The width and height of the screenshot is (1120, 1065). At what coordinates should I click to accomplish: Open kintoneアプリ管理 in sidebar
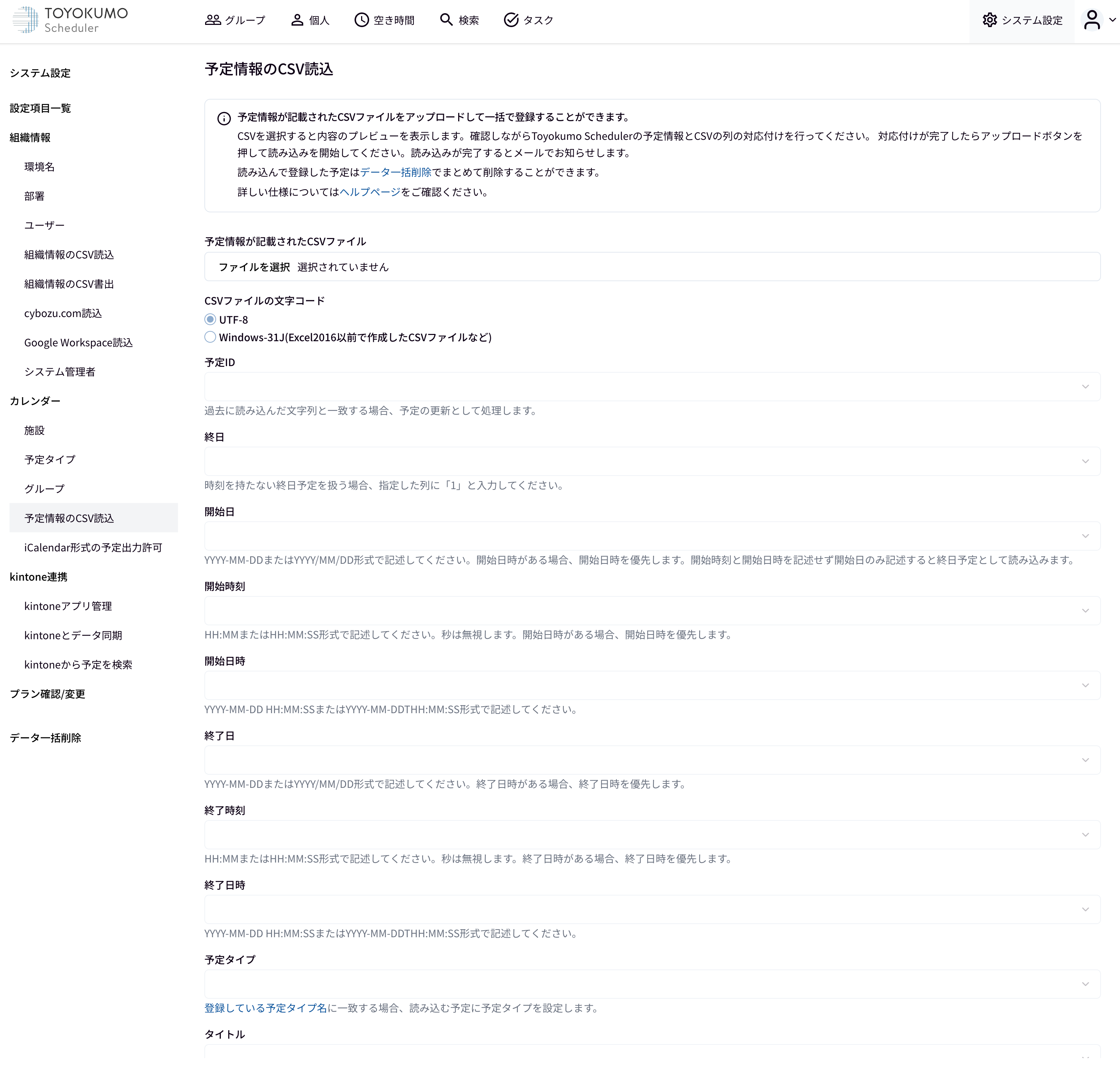(x=68, y=606)
